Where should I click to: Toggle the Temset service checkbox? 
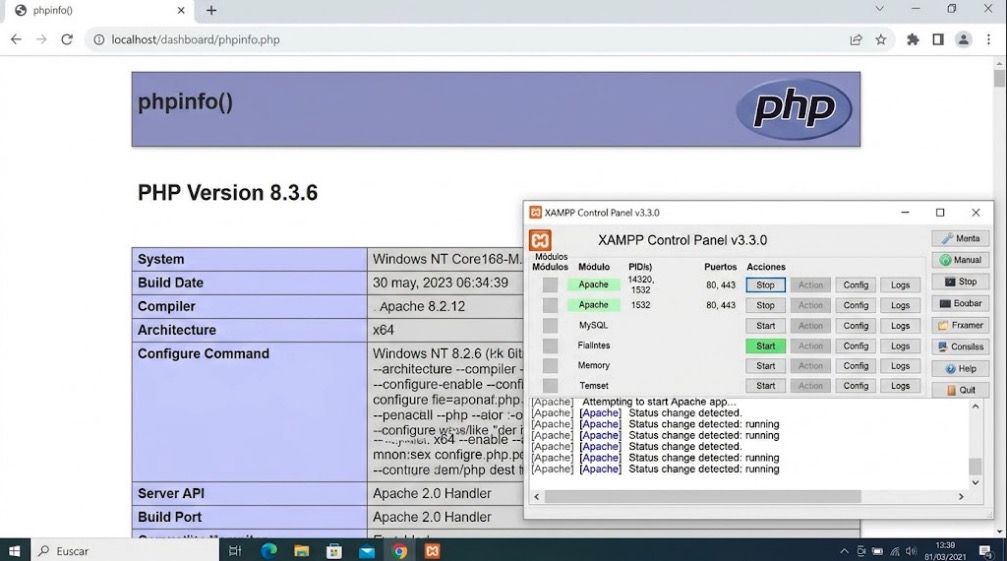tap(550, 386)
